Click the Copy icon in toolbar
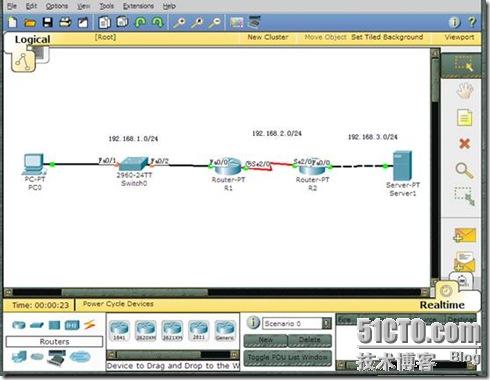 point(104,22)
